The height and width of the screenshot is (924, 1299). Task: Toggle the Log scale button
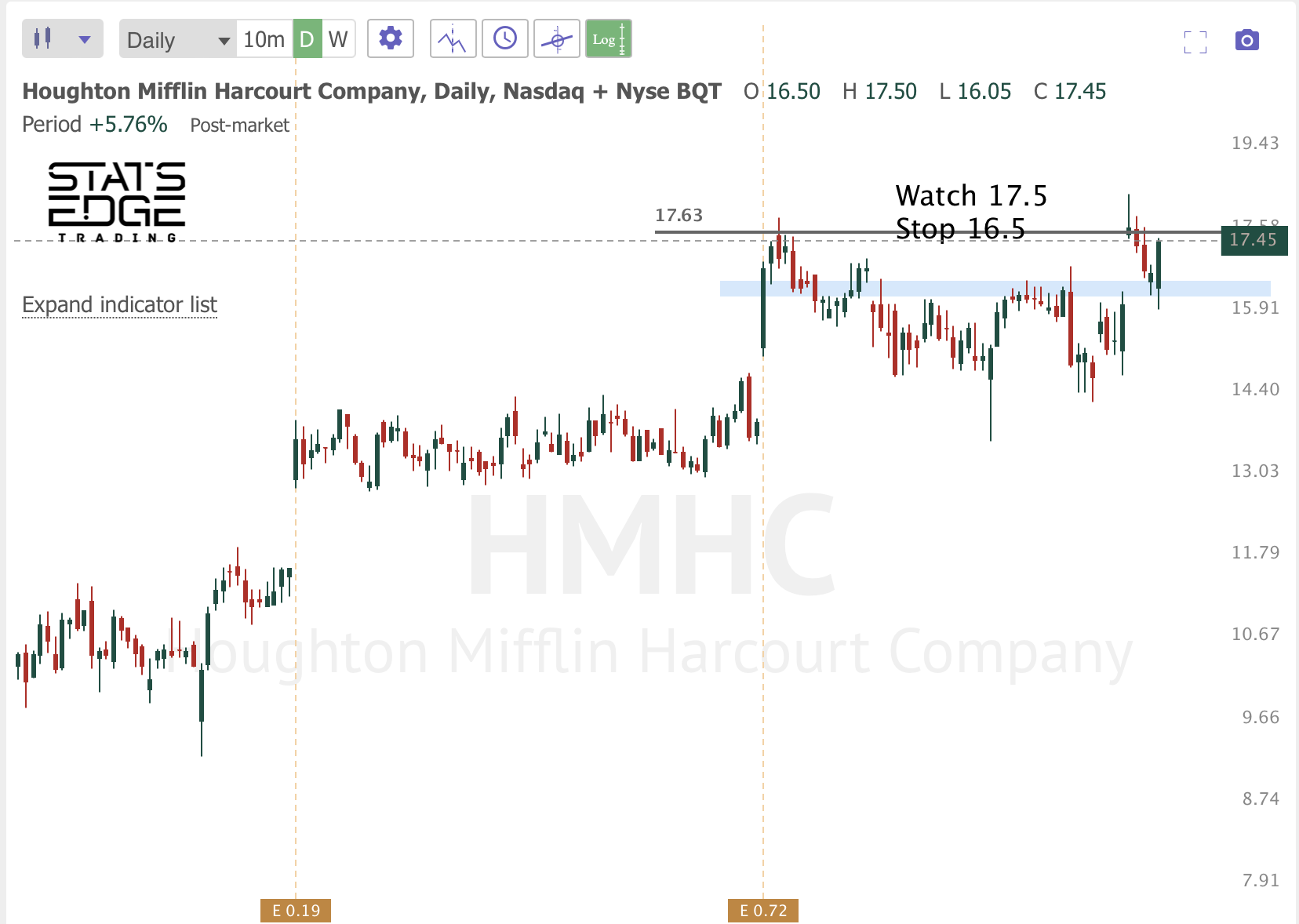coord(608,38)
